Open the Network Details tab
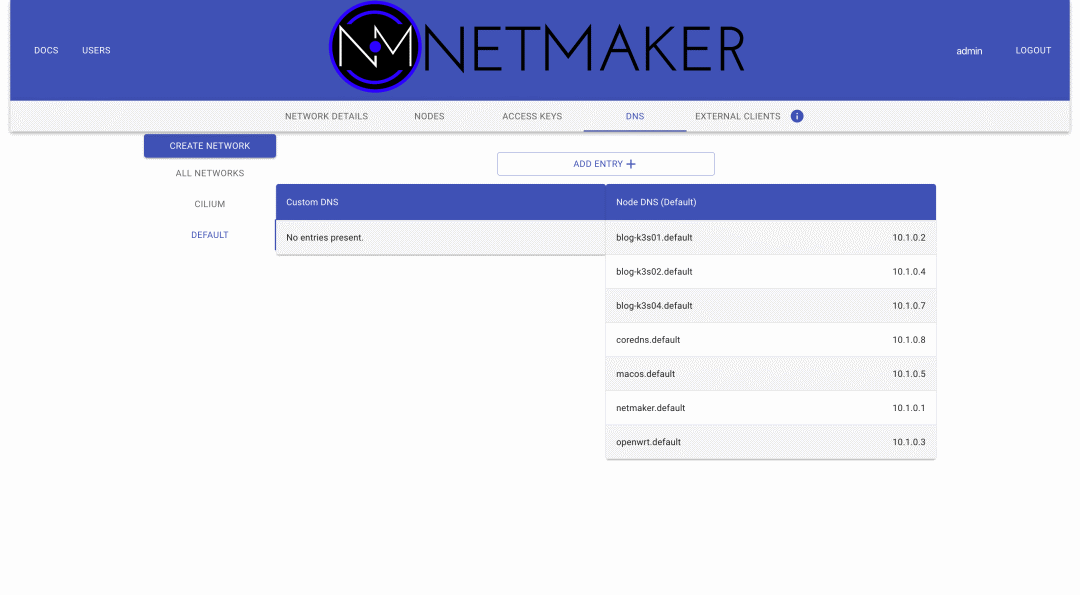 [326, 116]
